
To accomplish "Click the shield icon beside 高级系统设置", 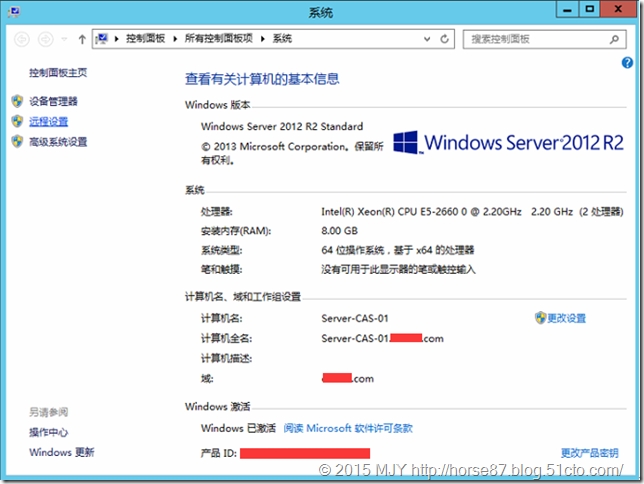I will (16, 142).
